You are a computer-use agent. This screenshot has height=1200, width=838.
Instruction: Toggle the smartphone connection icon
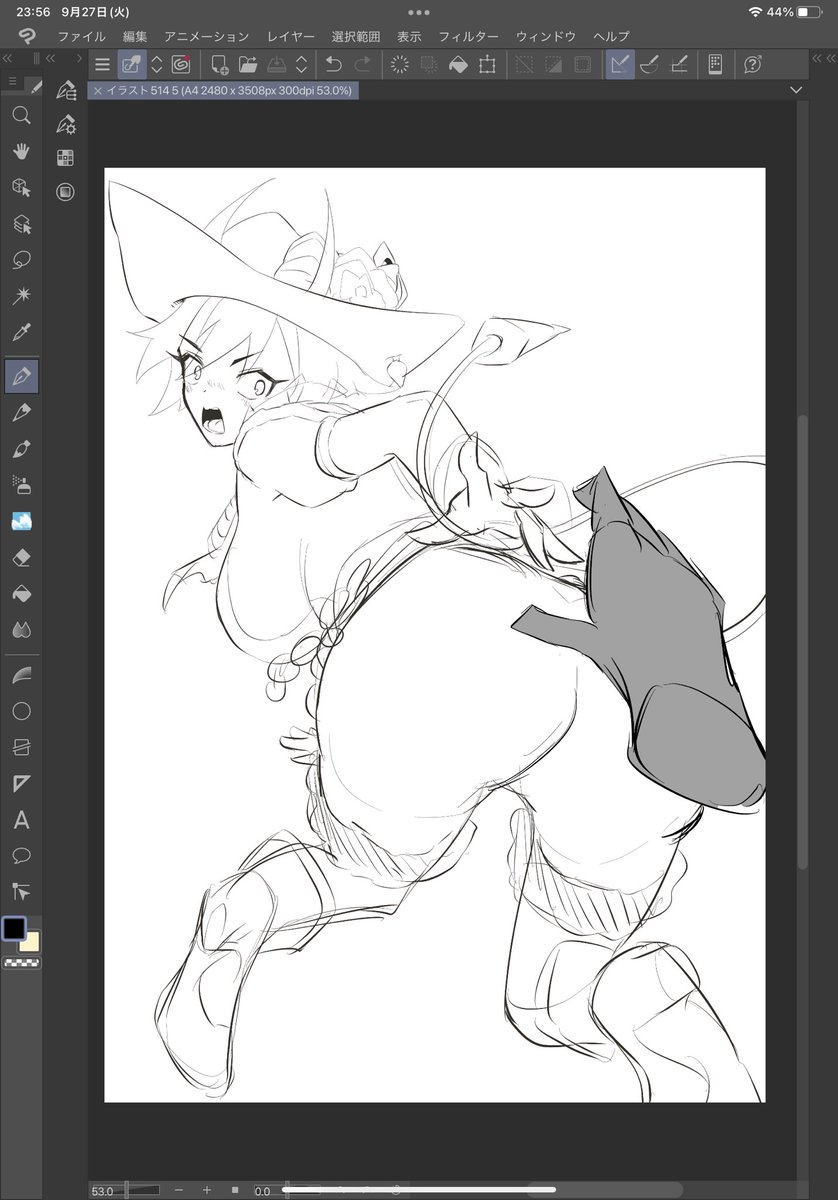point(715,65)
